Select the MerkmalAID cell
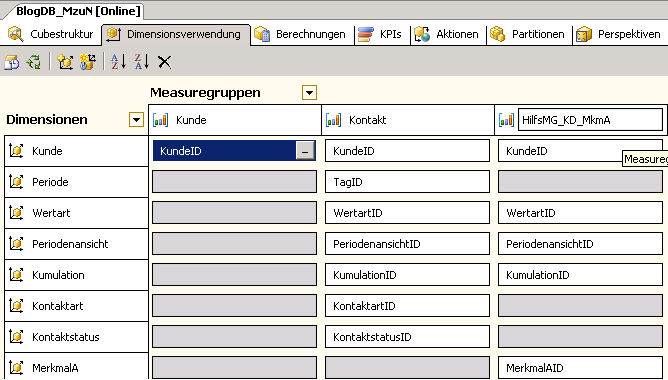This screenshot has height=380, width=668. tap(580, 368)
